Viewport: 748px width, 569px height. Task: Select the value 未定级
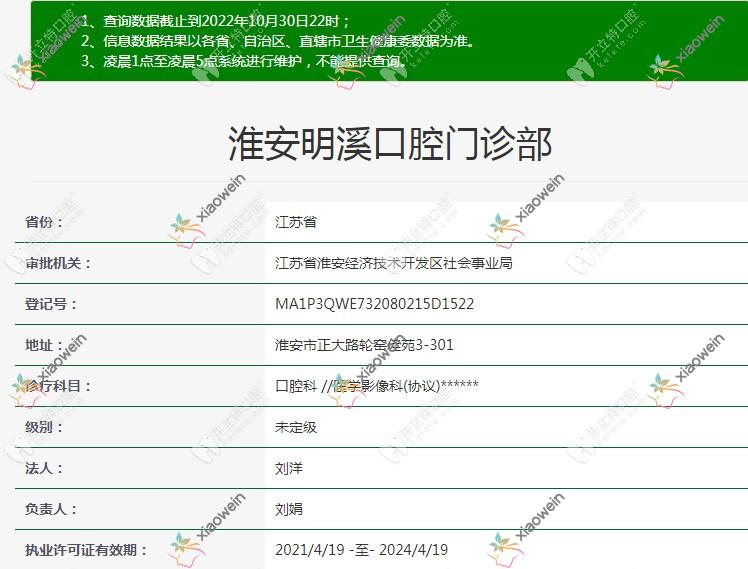296,427
